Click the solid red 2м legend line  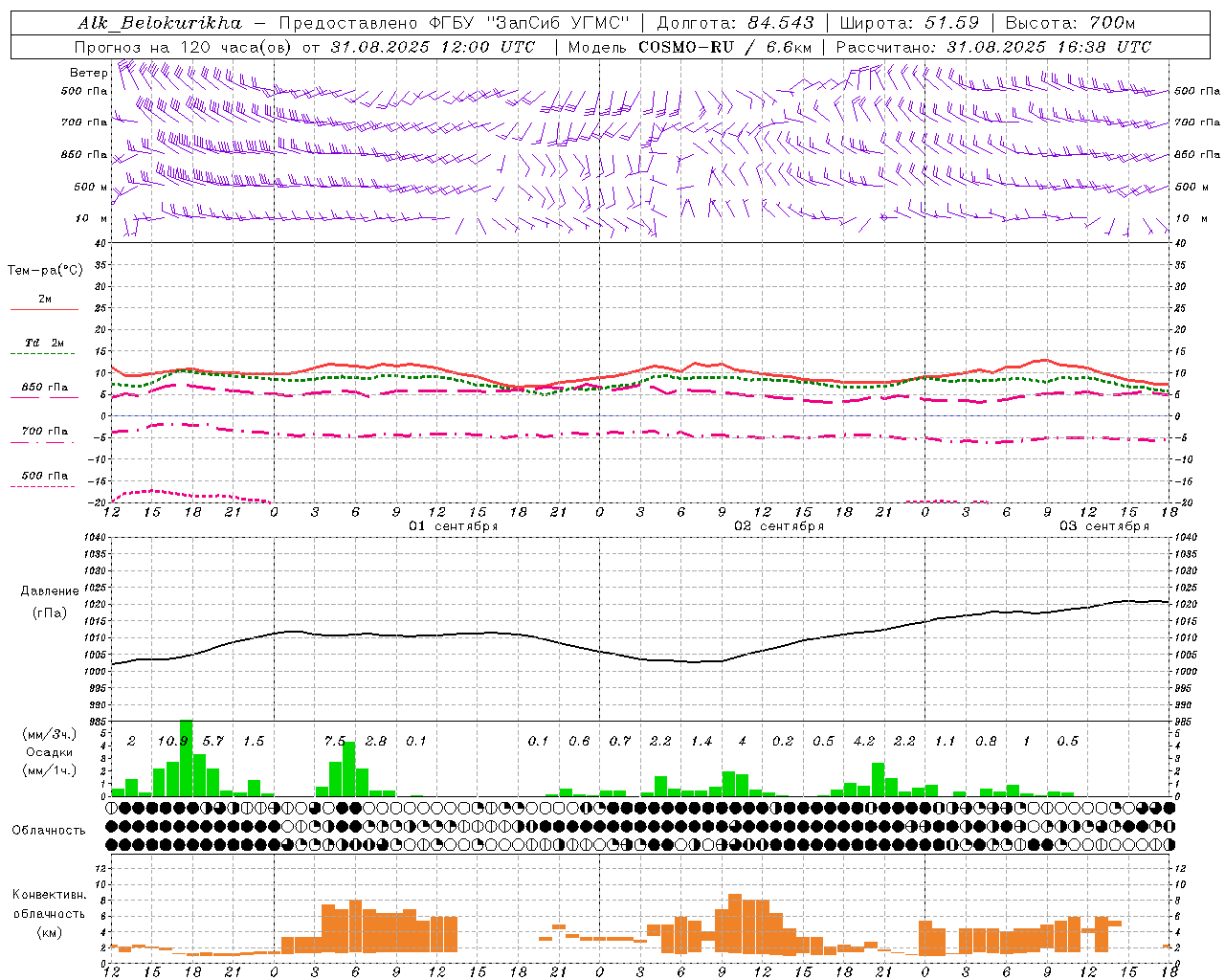tap(44, 309)
